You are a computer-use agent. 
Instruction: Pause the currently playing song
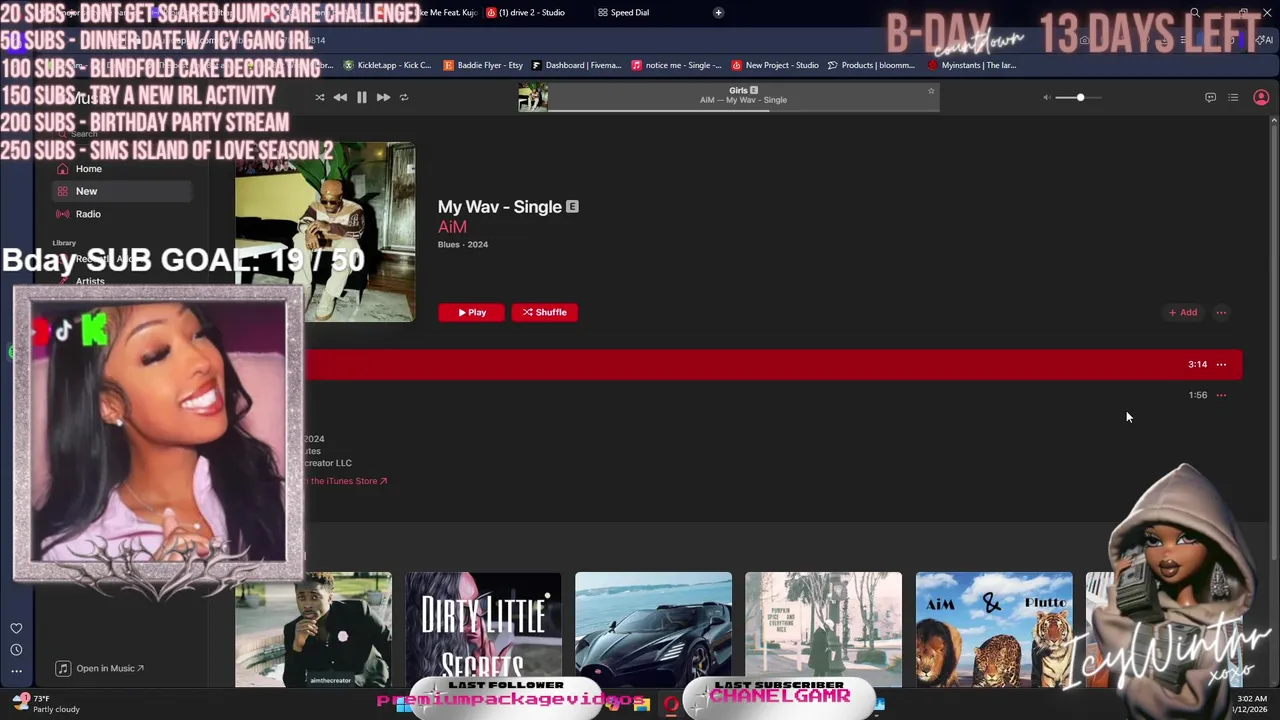point(361,97)
